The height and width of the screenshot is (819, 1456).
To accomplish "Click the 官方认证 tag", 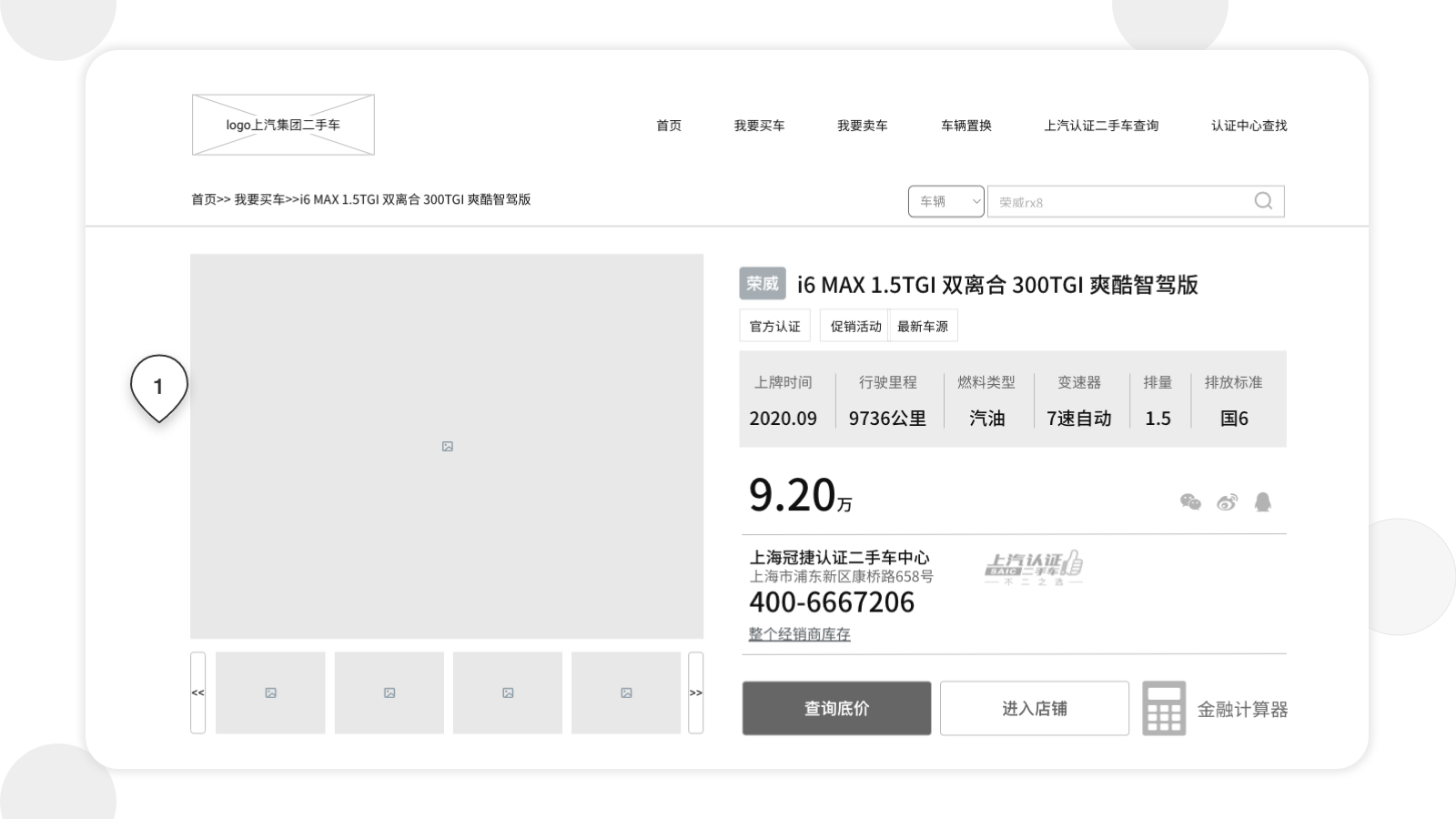I will click(x=775, y=326).
